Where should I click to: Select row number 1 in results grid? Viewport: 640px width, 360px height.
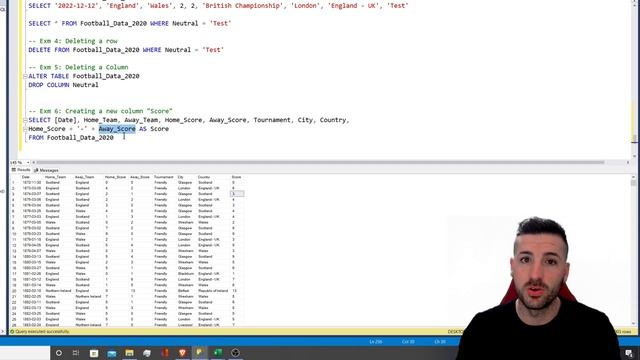coord(13,182)
